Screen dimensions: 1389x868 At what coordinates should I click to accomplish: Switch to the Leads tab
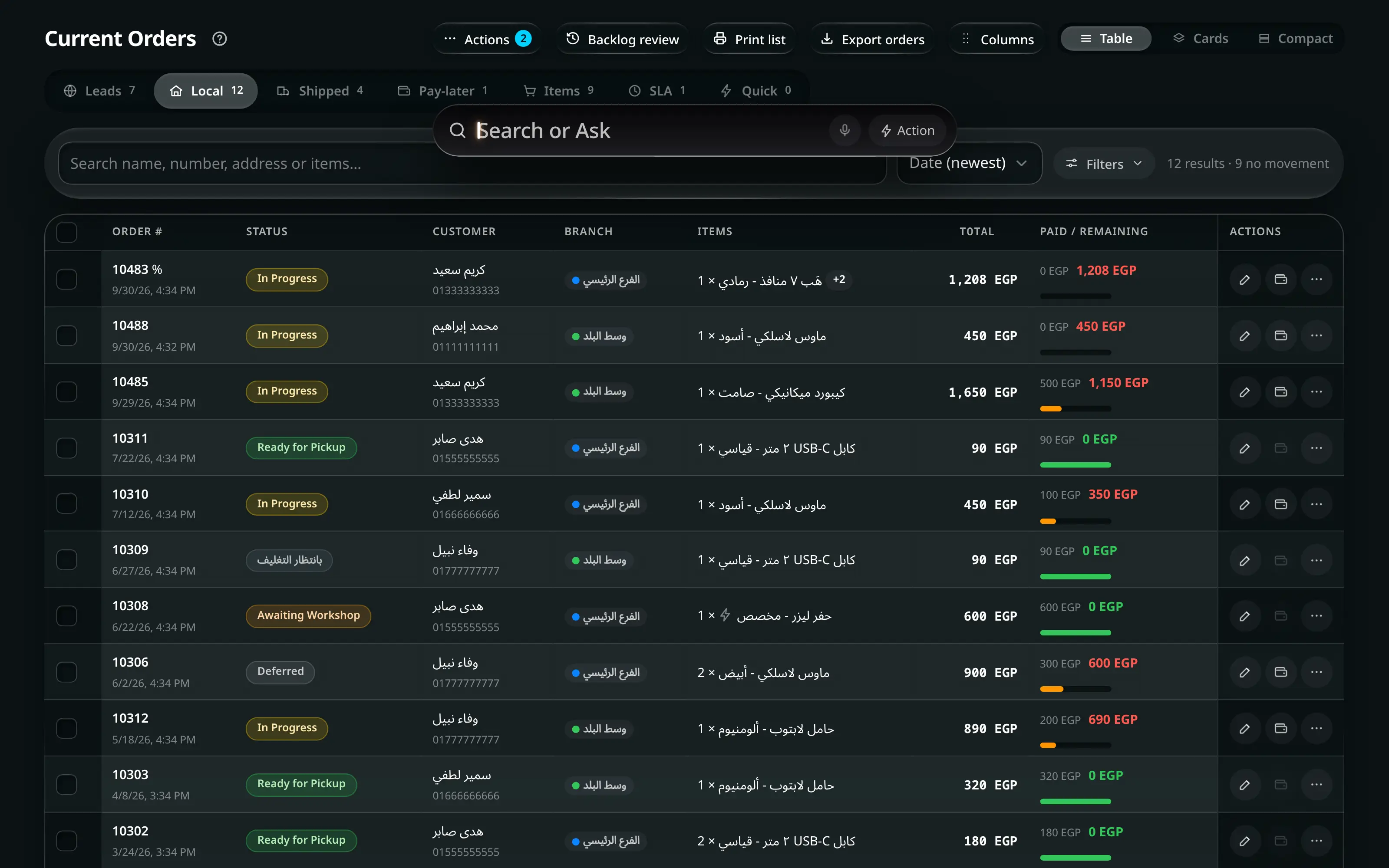coord(100,91)
